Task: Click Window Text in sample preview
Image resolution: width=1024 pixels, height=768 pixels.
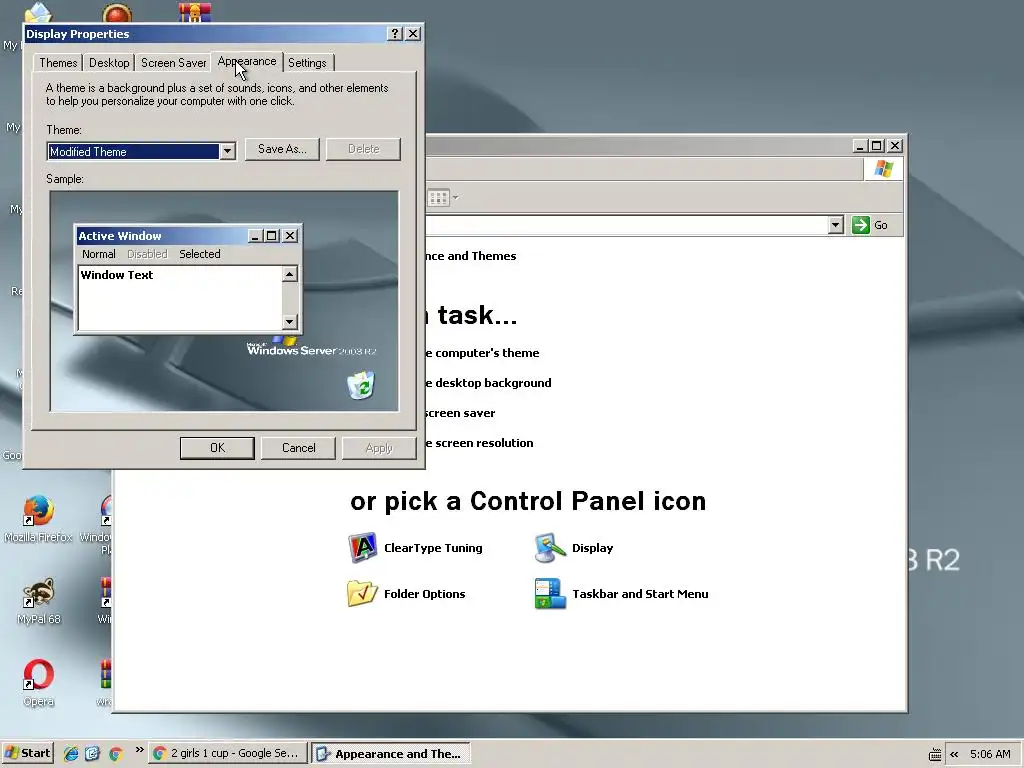Action: 117,275
